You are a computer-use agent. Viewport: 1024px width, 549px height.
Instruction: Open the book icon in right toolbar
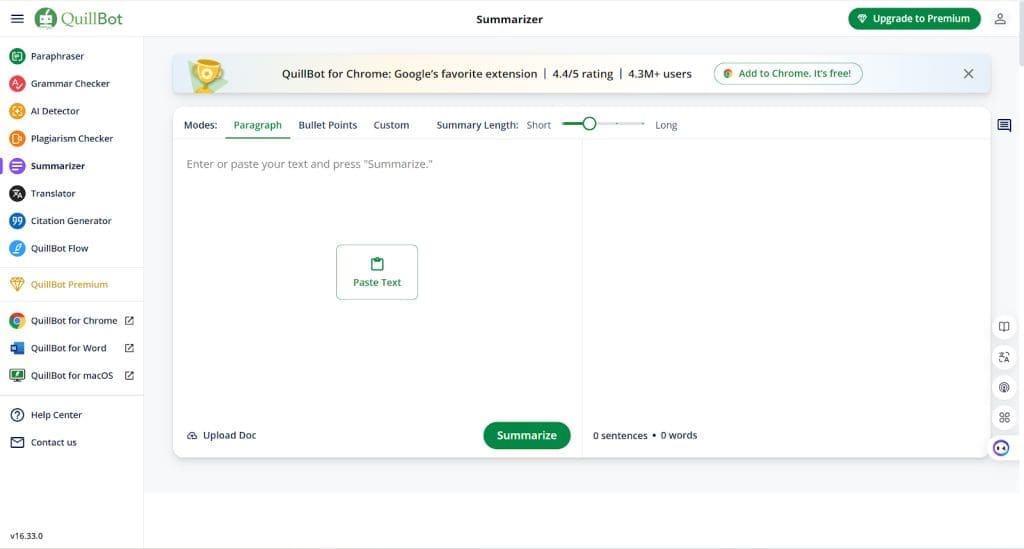pyautogui.click(x=1004, y=326)
